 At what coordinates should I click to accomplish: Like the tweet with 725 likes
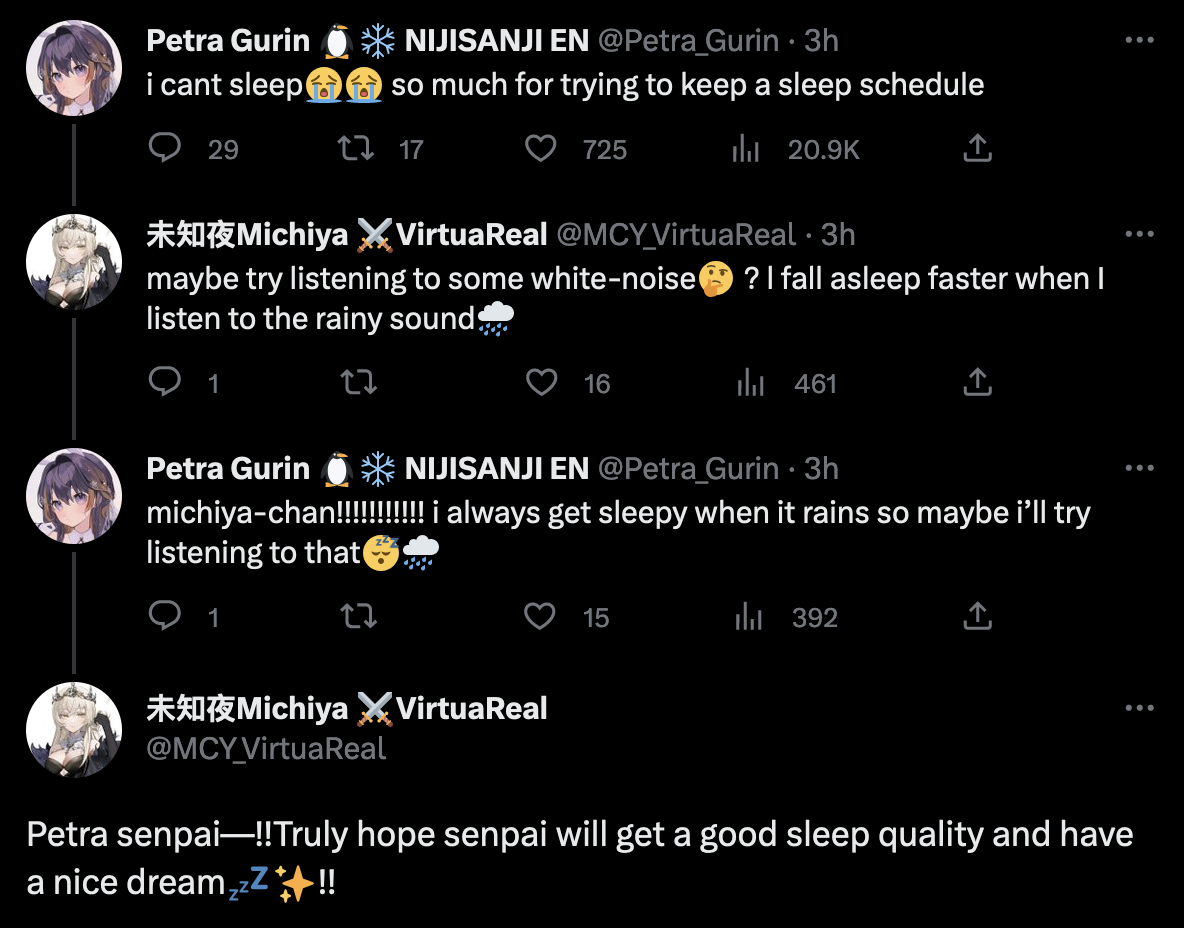541,149
